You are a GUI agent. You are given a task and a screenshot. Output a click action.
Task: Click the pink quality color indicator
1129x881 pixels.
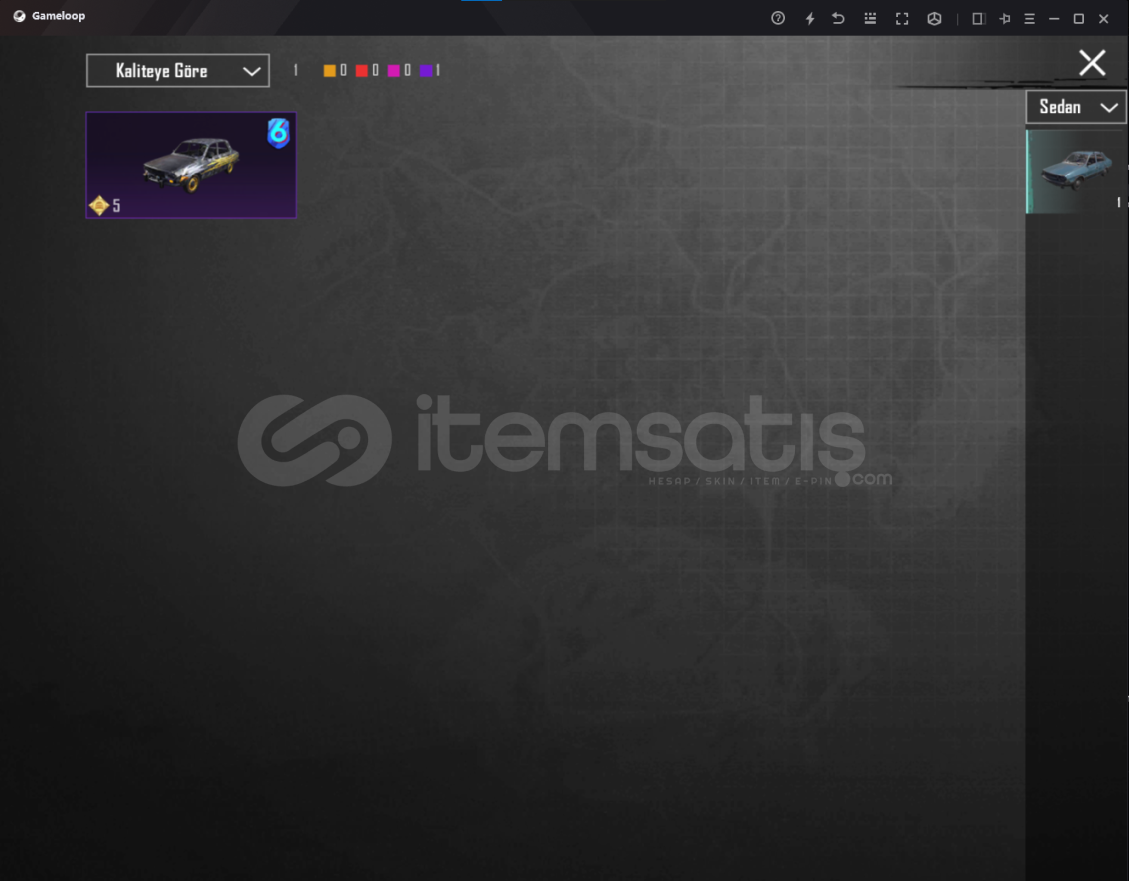coord(394,71)
